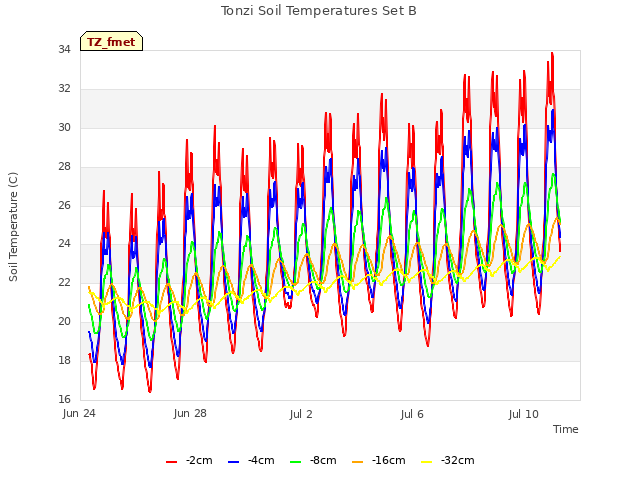Click the Jun 24 x-axis tick label
The image size is (640, 480).
79,413
